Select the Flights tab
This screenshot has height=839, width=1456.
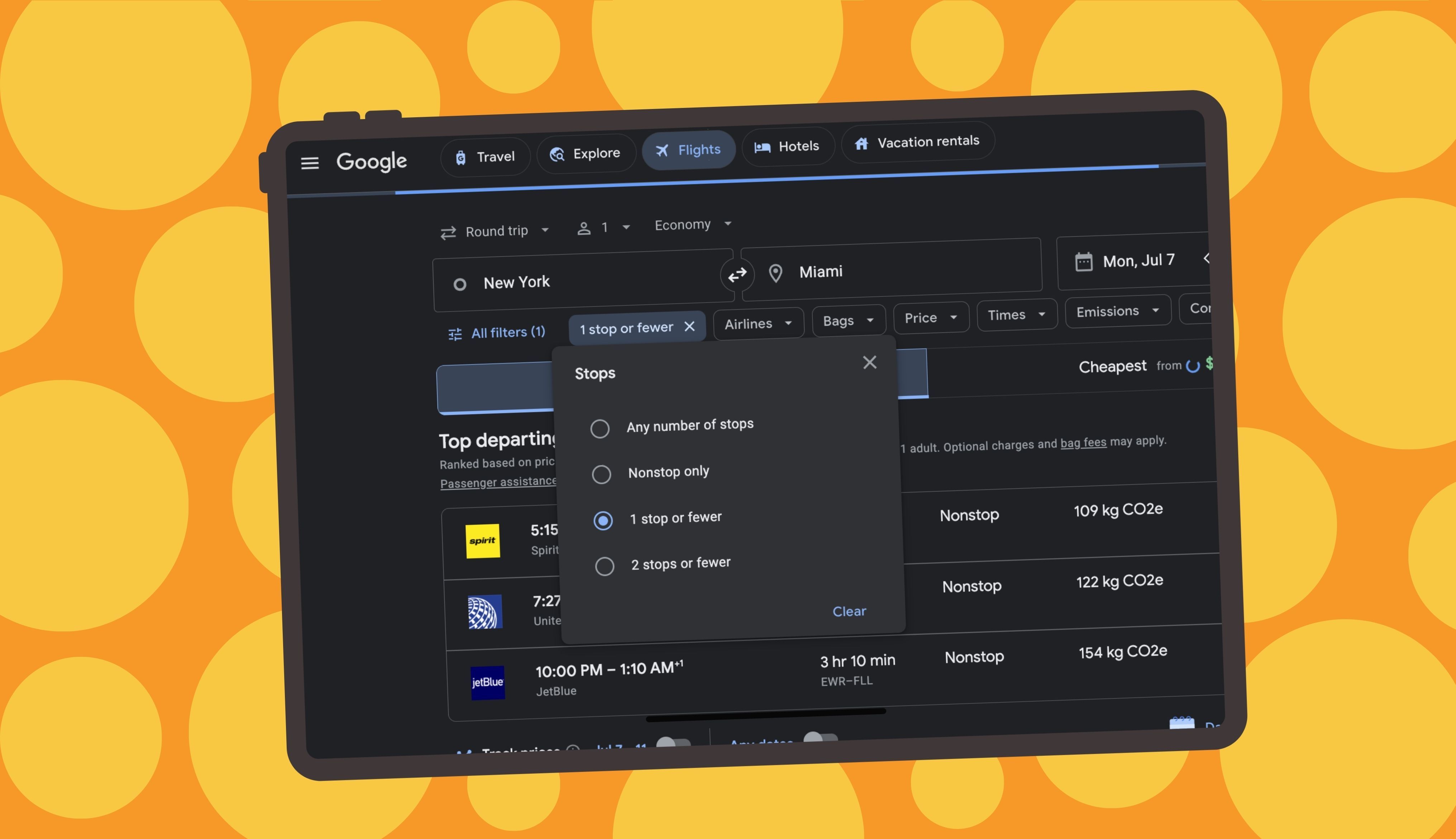click(689, 150)
